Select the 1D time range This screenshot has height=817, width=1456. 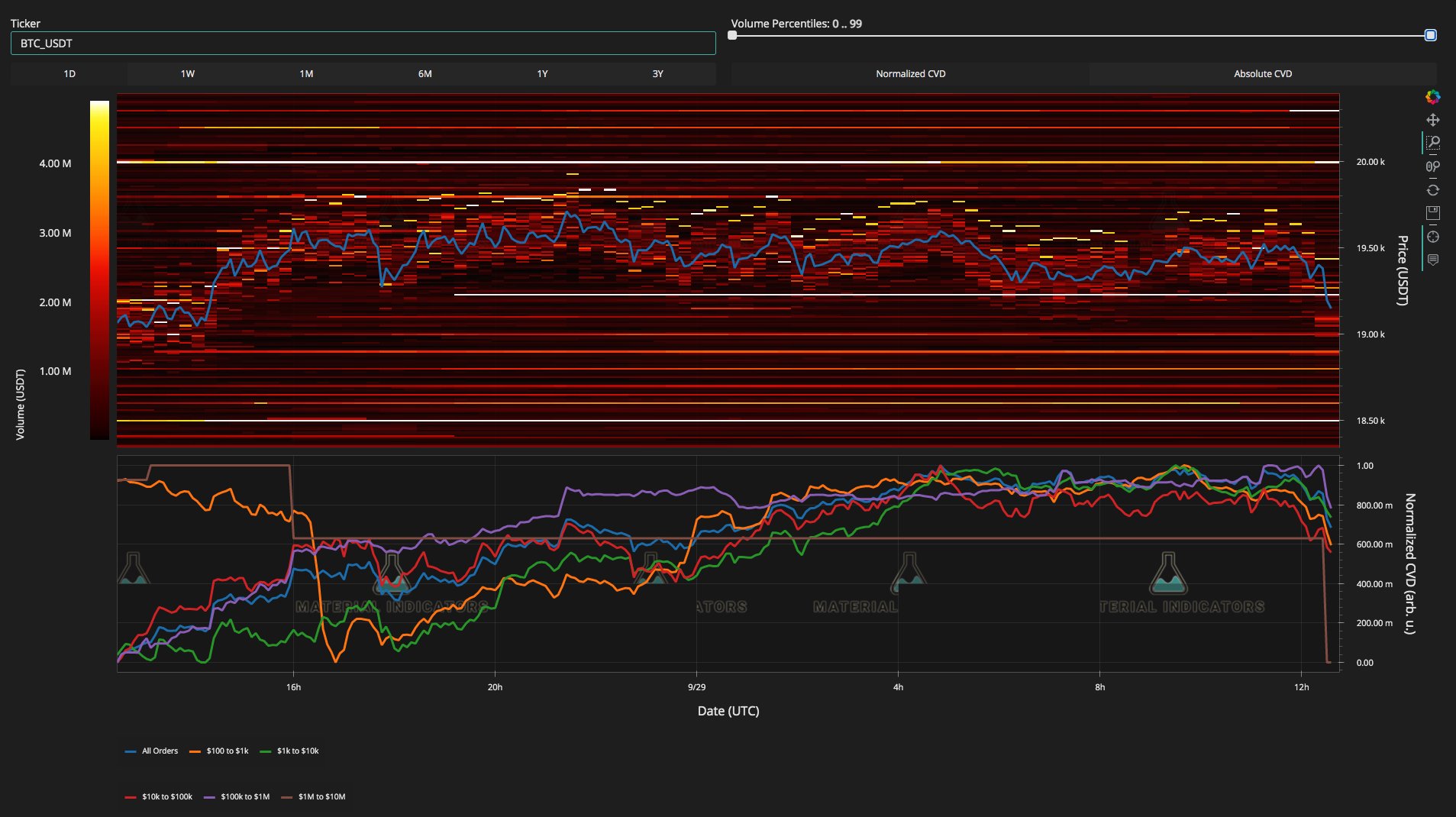coord(69,74)
